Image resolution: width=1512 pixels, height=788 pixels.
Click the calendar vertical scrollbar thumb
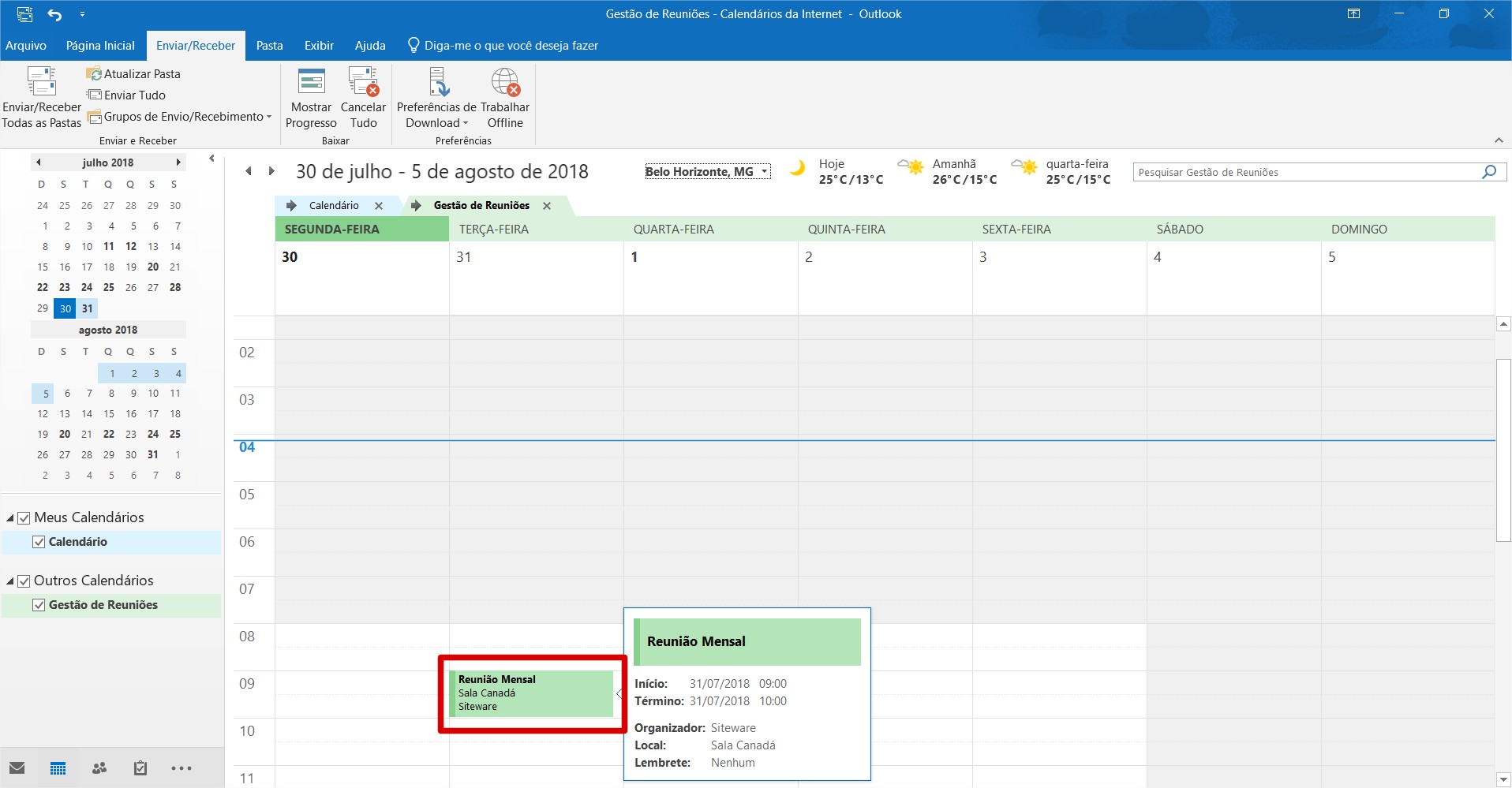coord(1503,450)
